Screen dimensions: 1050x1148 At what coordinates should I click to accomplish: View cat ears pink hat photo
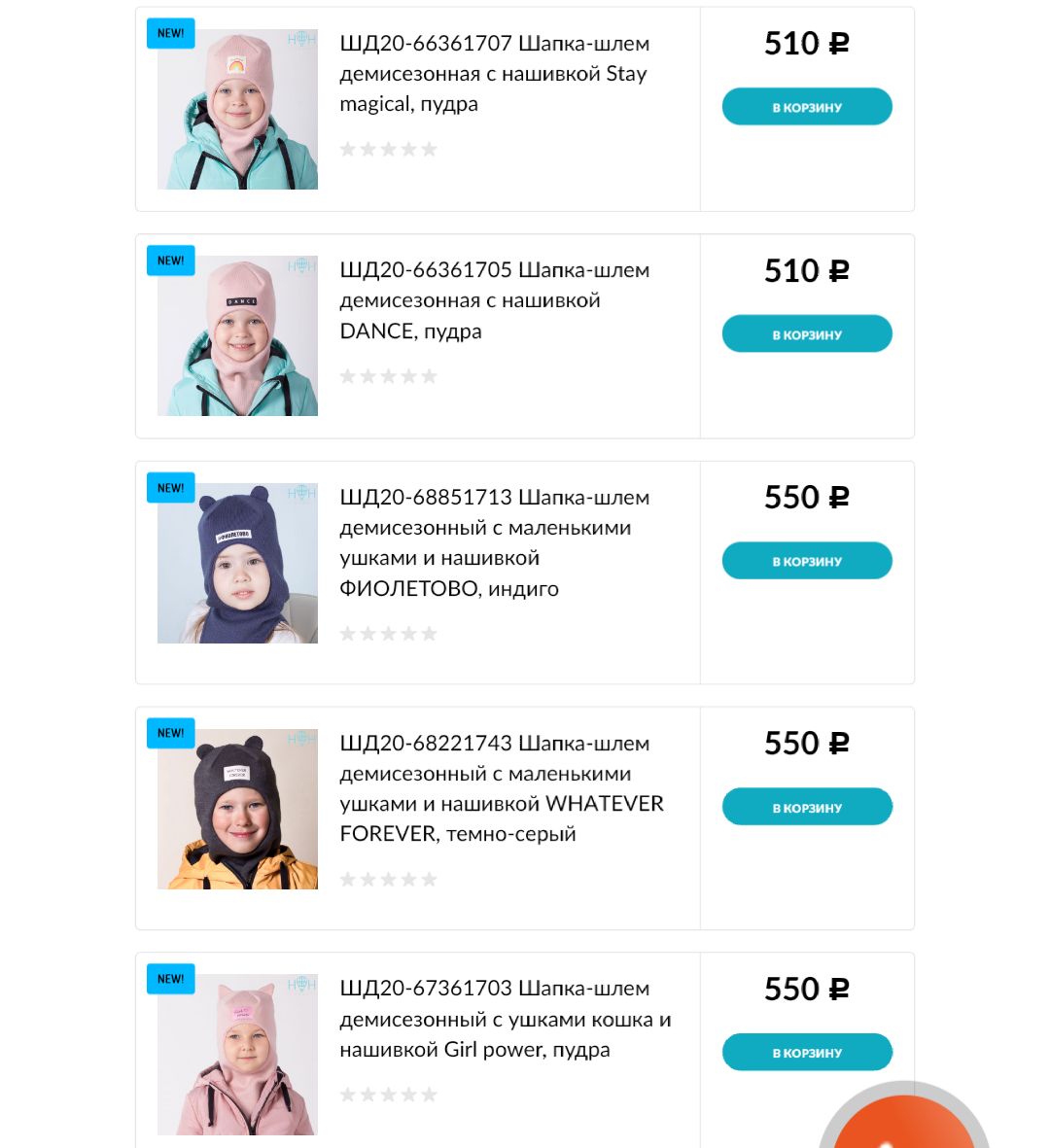pyautogui.click(x=237, y=1055)
